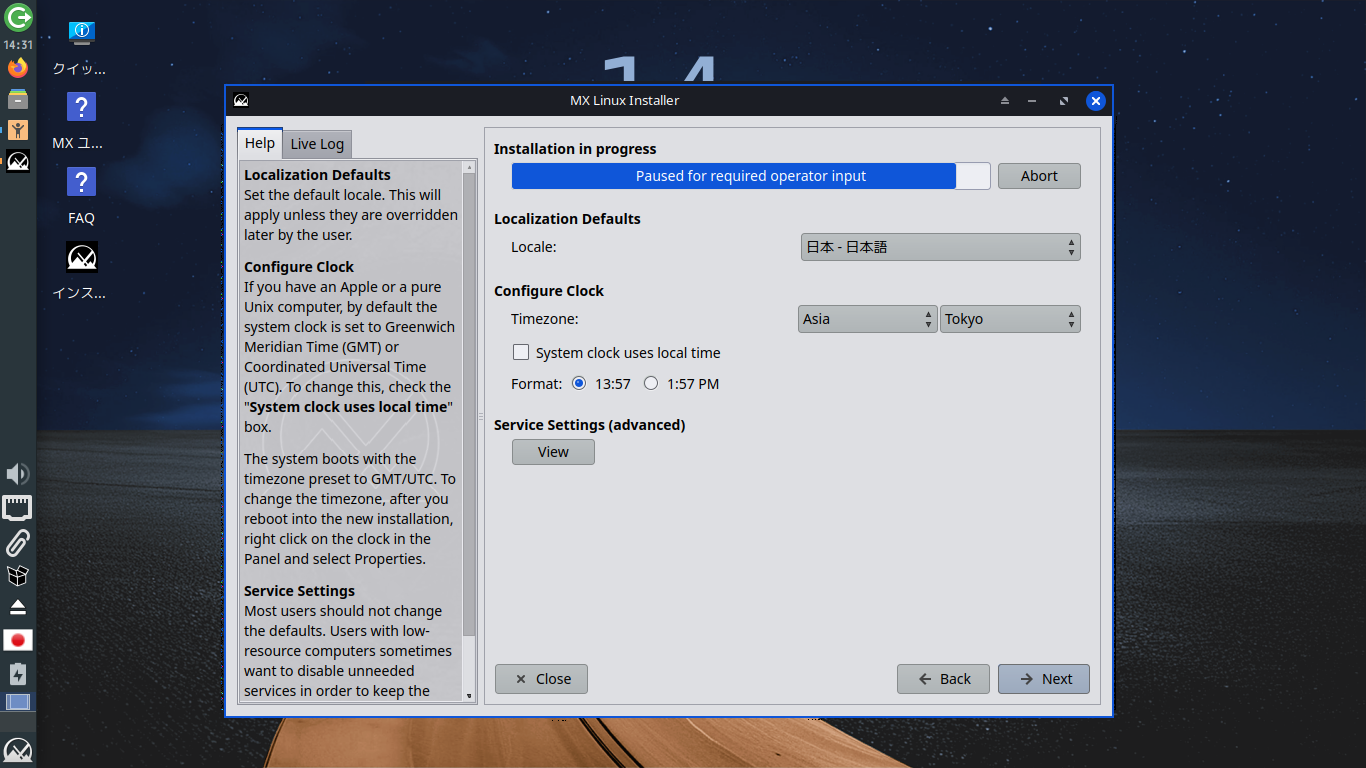The width and height of the screenshot is (1366, 768).
Task: Click the Close button at bottom
Action: (x=541, y=679)
